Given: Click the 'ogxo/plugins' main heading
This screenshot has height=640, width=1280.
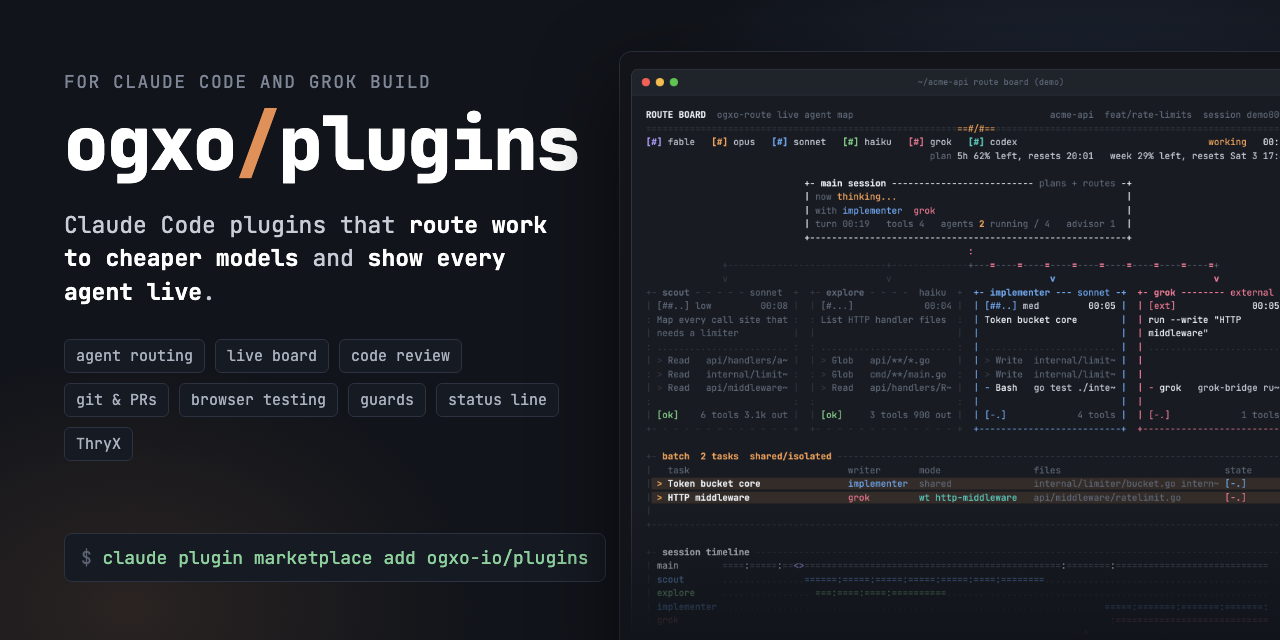Looking at the screenshot, I should (322, 146).
